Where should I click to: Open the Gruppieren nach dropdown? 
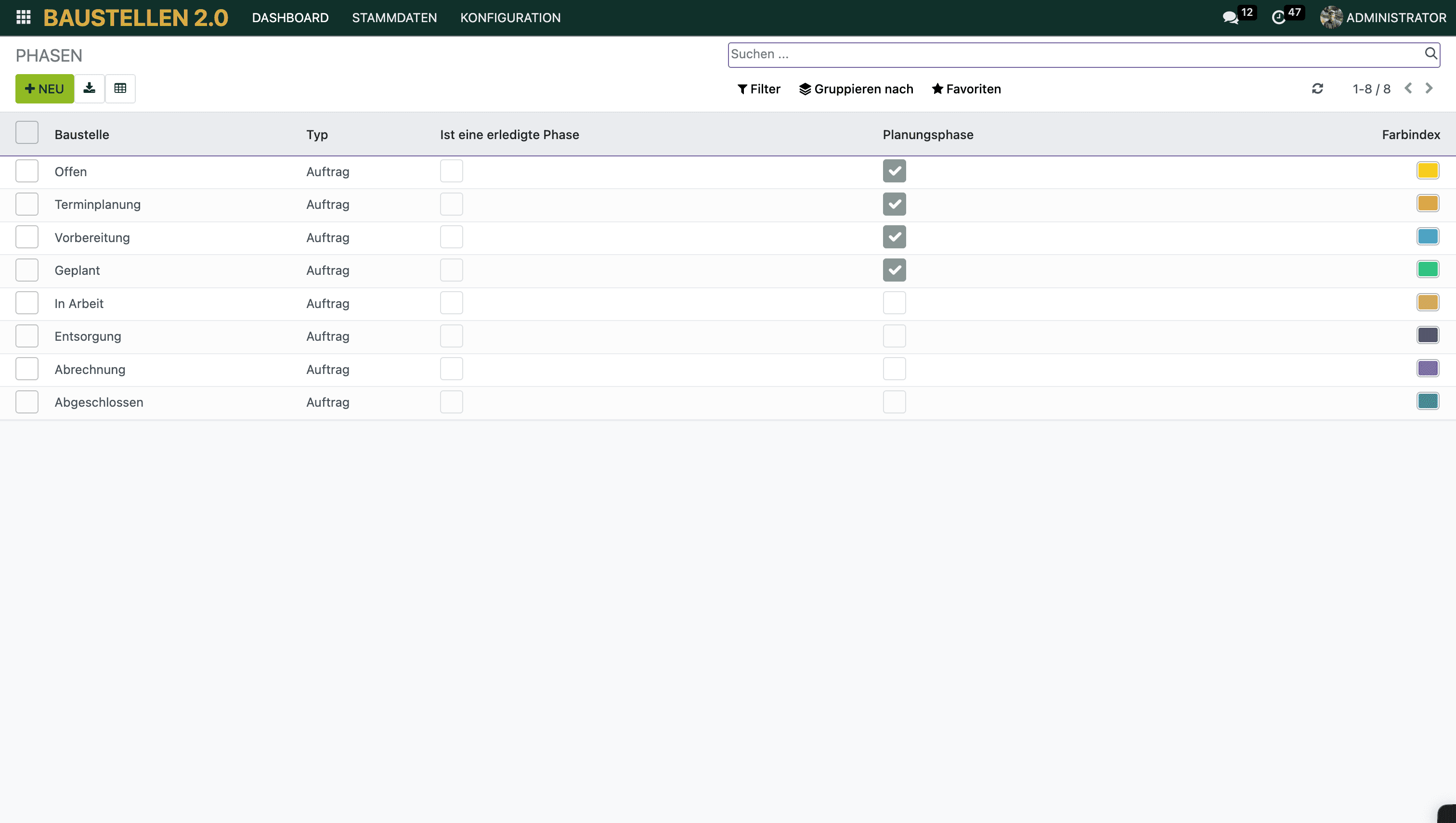coord(856,89)
